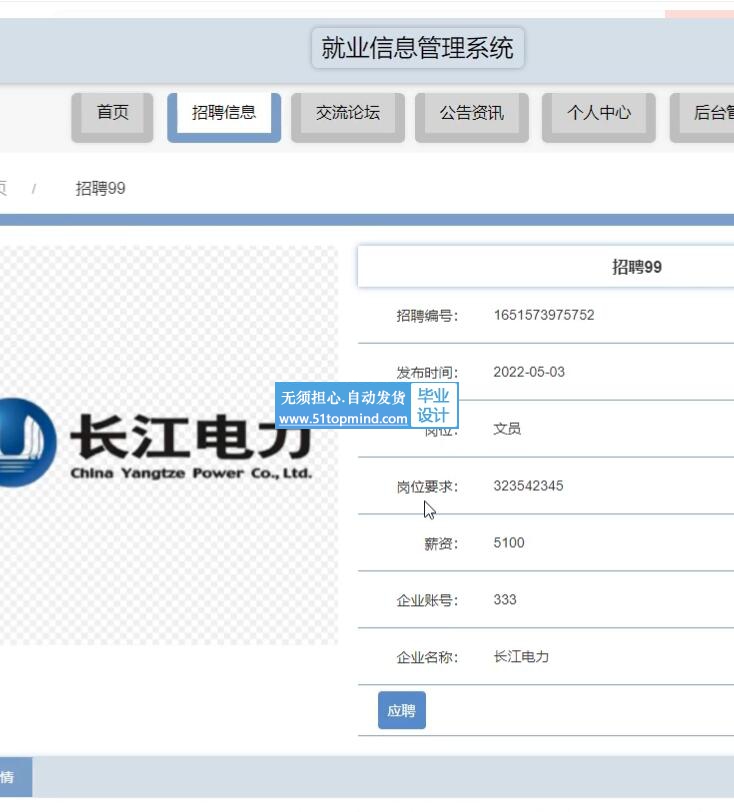Screen dimensions: 734x812
Task: Select the salary value 5100
Action: click(509, 543)
